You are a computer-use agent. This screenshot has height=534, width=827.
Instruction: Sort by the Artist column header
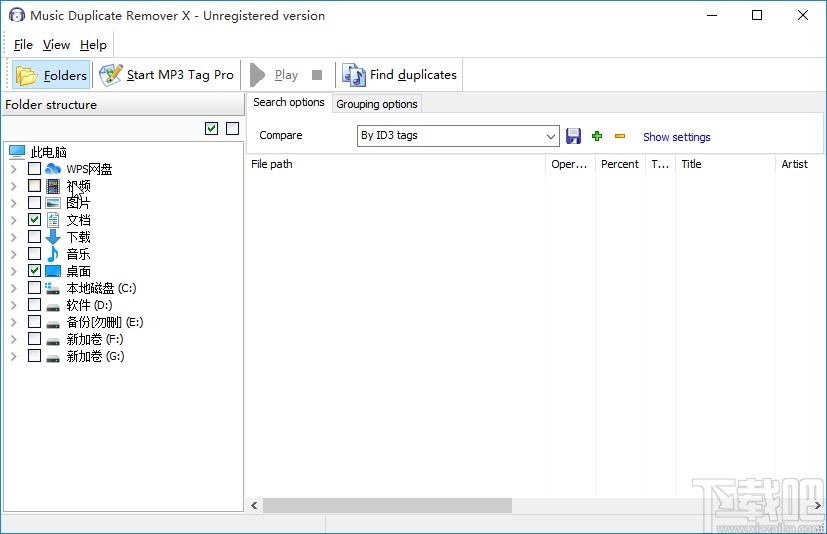pyautogui.click(x=800, y=164)
